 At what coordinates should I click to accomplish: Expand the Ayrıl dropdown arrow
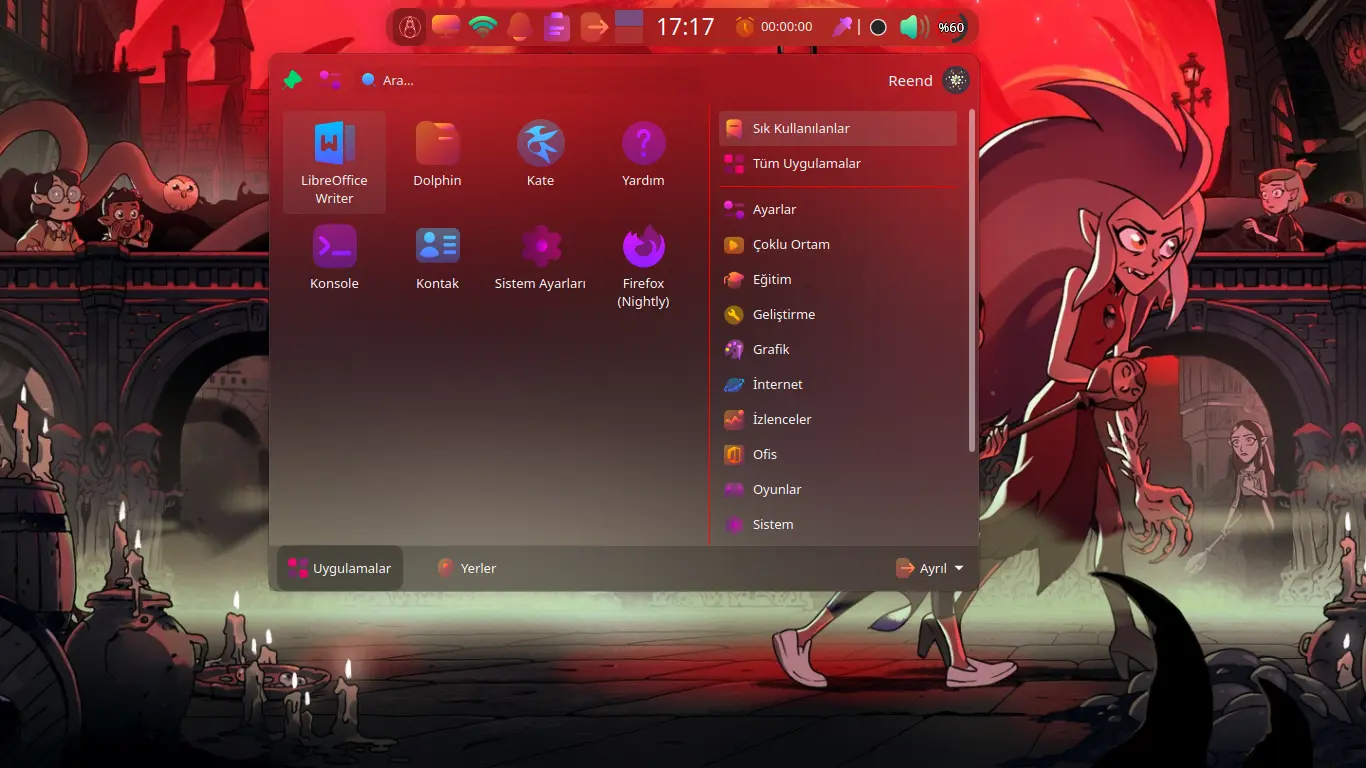(960, 568)
